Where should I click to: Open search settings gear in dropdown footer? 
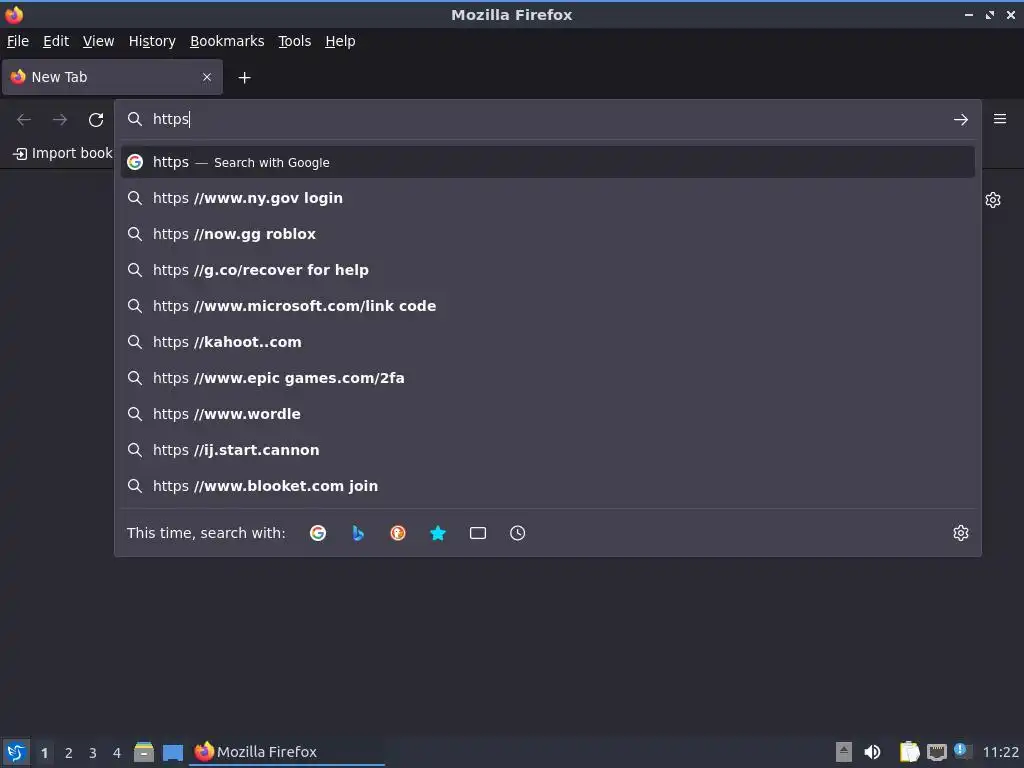(960, 533)
